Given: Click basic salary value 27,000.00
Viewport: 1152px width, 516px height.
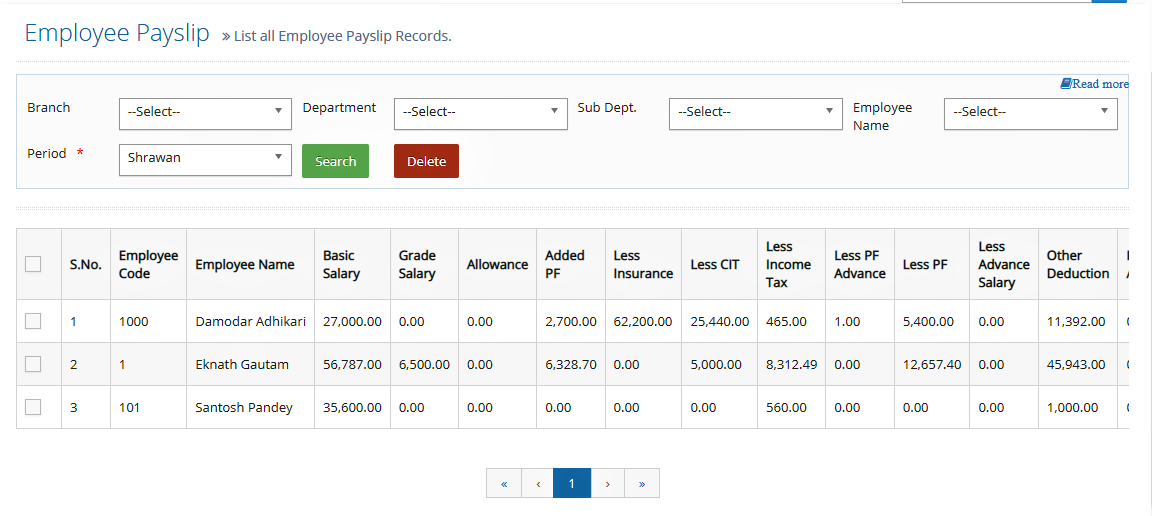Looking at the screenshot, I should tap(352, 321).
